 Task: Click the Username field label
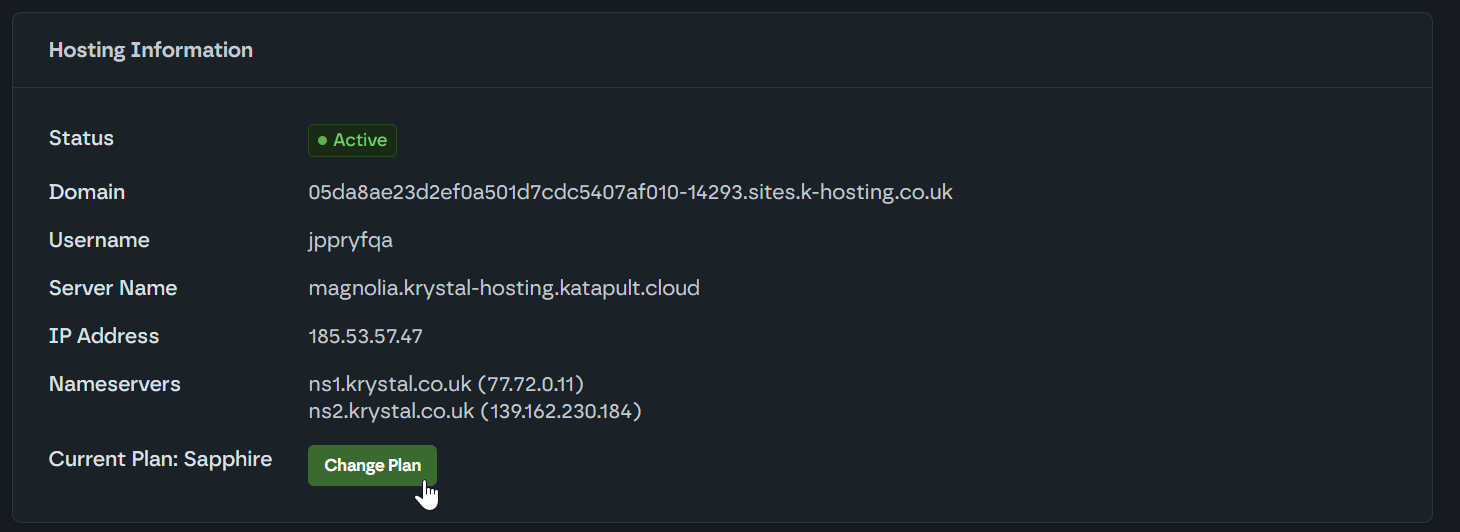pyautogui.click(x=99, y=240)
